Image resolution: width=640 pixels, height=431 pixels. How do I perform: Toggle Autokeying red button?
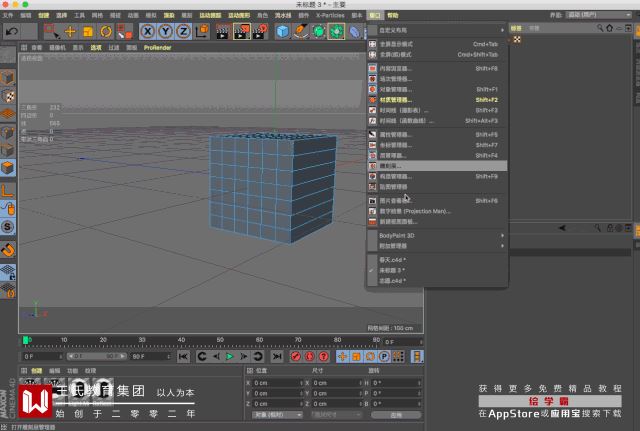coord(309,356)
